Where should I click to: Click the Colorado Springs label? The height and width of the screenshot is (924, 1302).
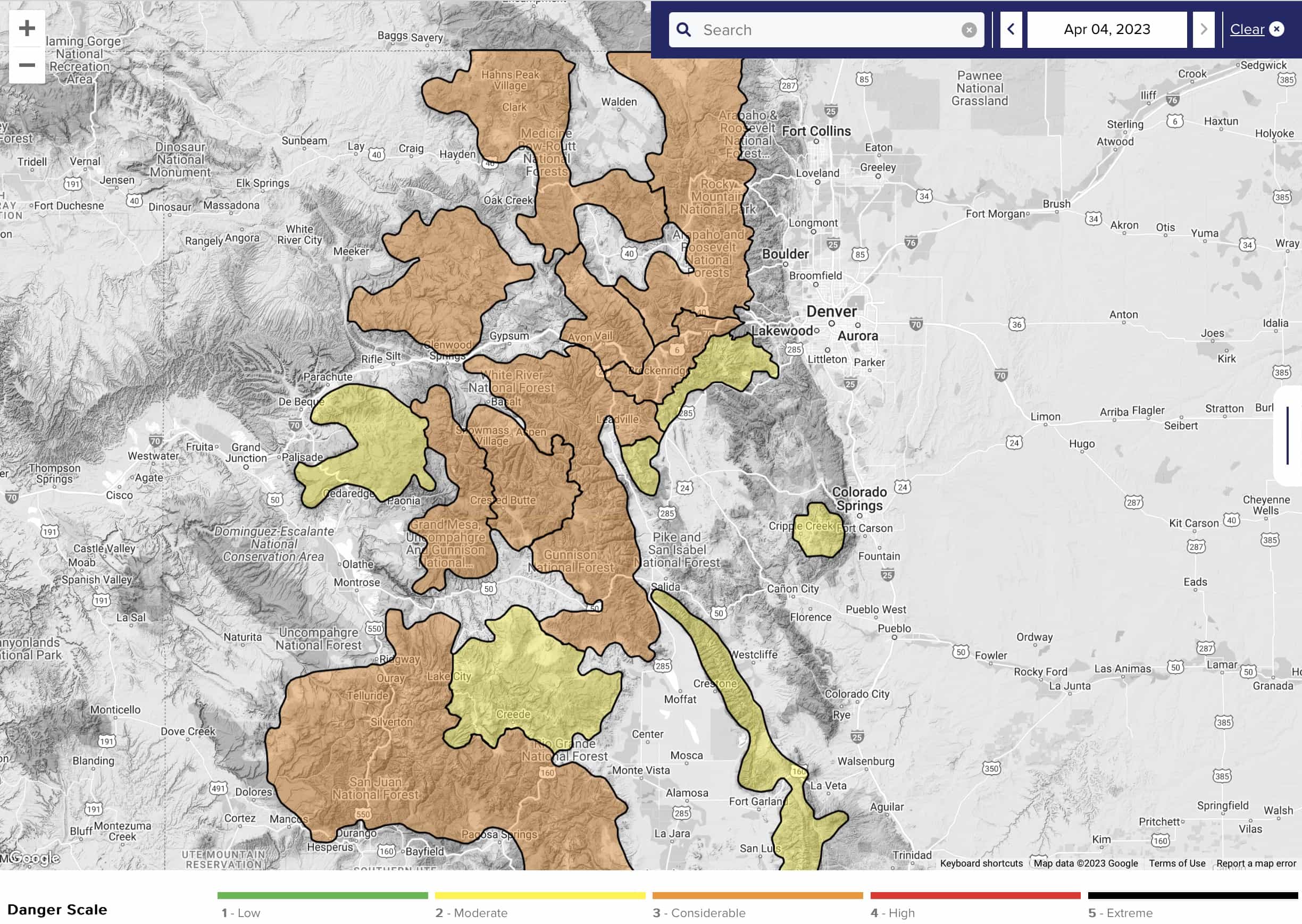tap(859, 498)
